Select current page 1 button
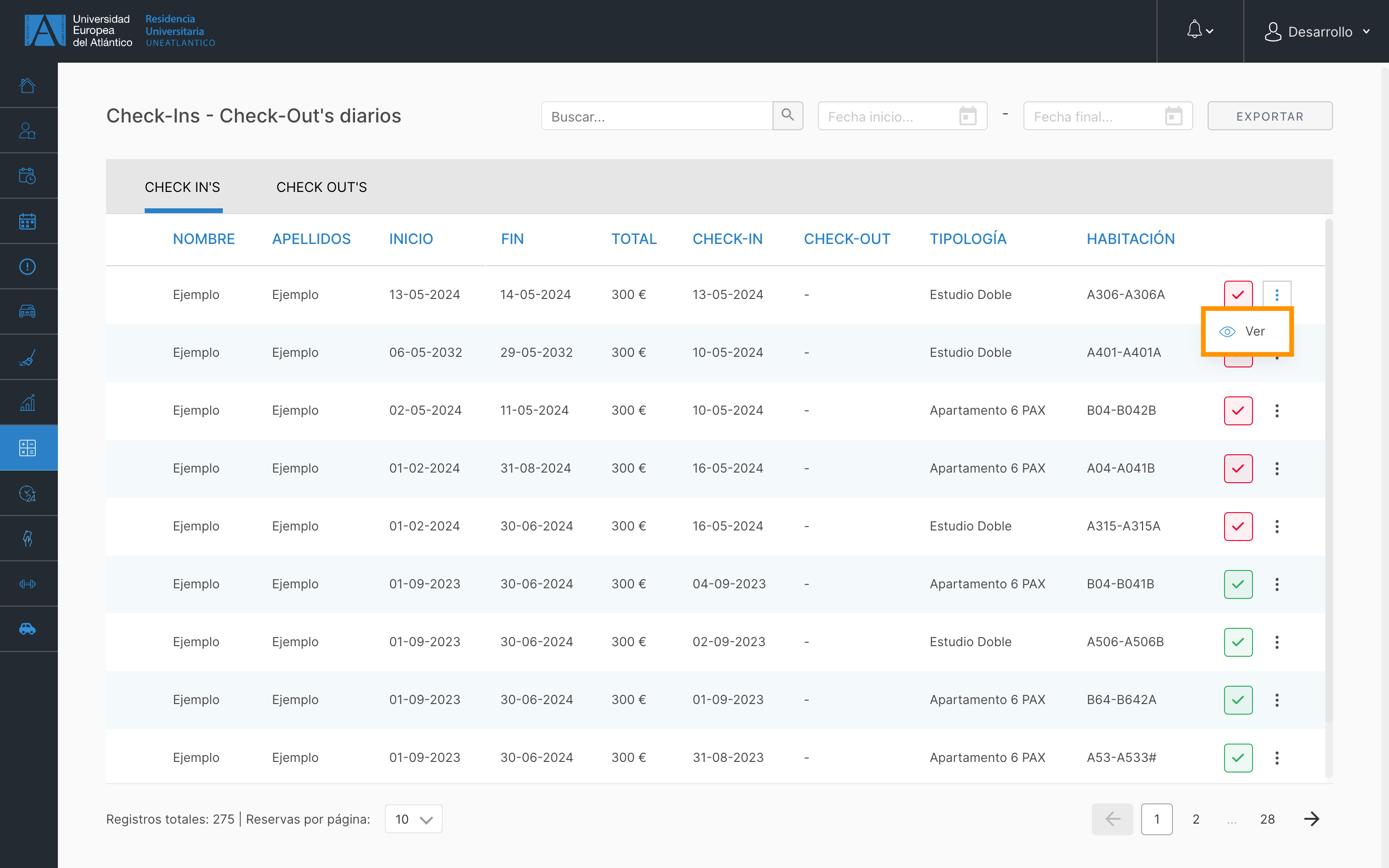 [1157, 819]
